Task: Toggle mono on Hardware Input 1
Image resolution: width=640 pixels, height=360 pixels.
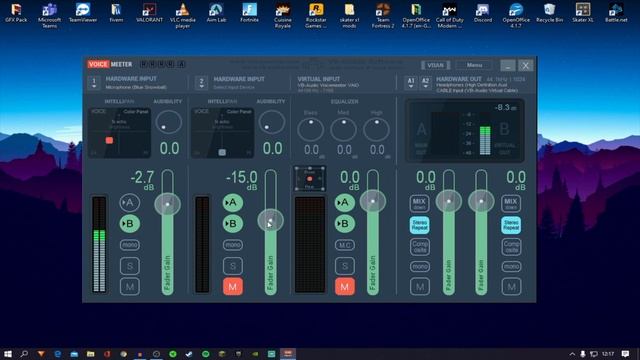Action: tap(130, 245)
